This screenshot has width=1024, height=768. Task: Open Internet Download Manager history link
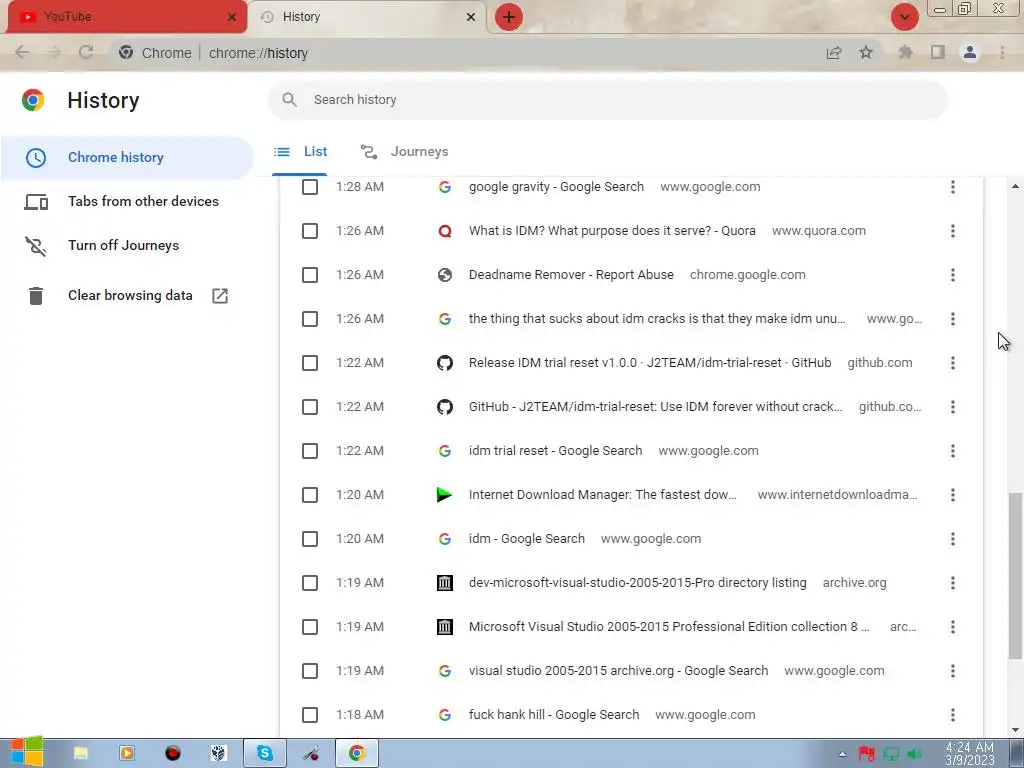pos(602,494)
